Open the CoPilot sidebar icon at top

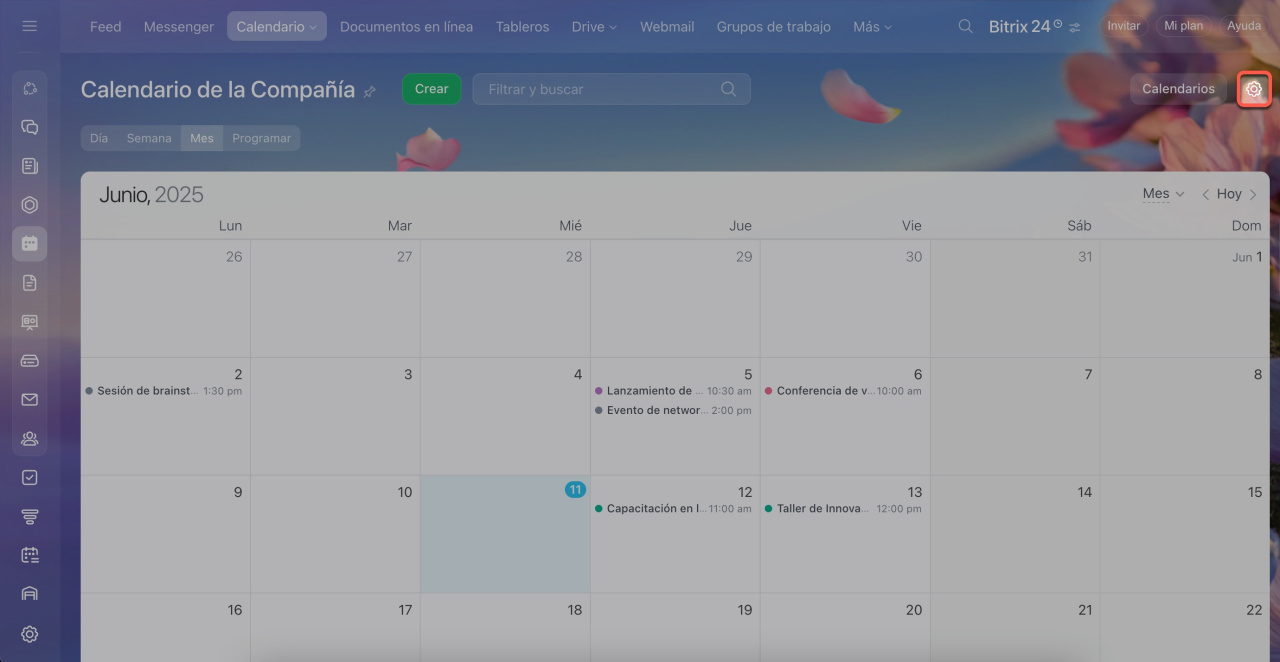[29, 88]
